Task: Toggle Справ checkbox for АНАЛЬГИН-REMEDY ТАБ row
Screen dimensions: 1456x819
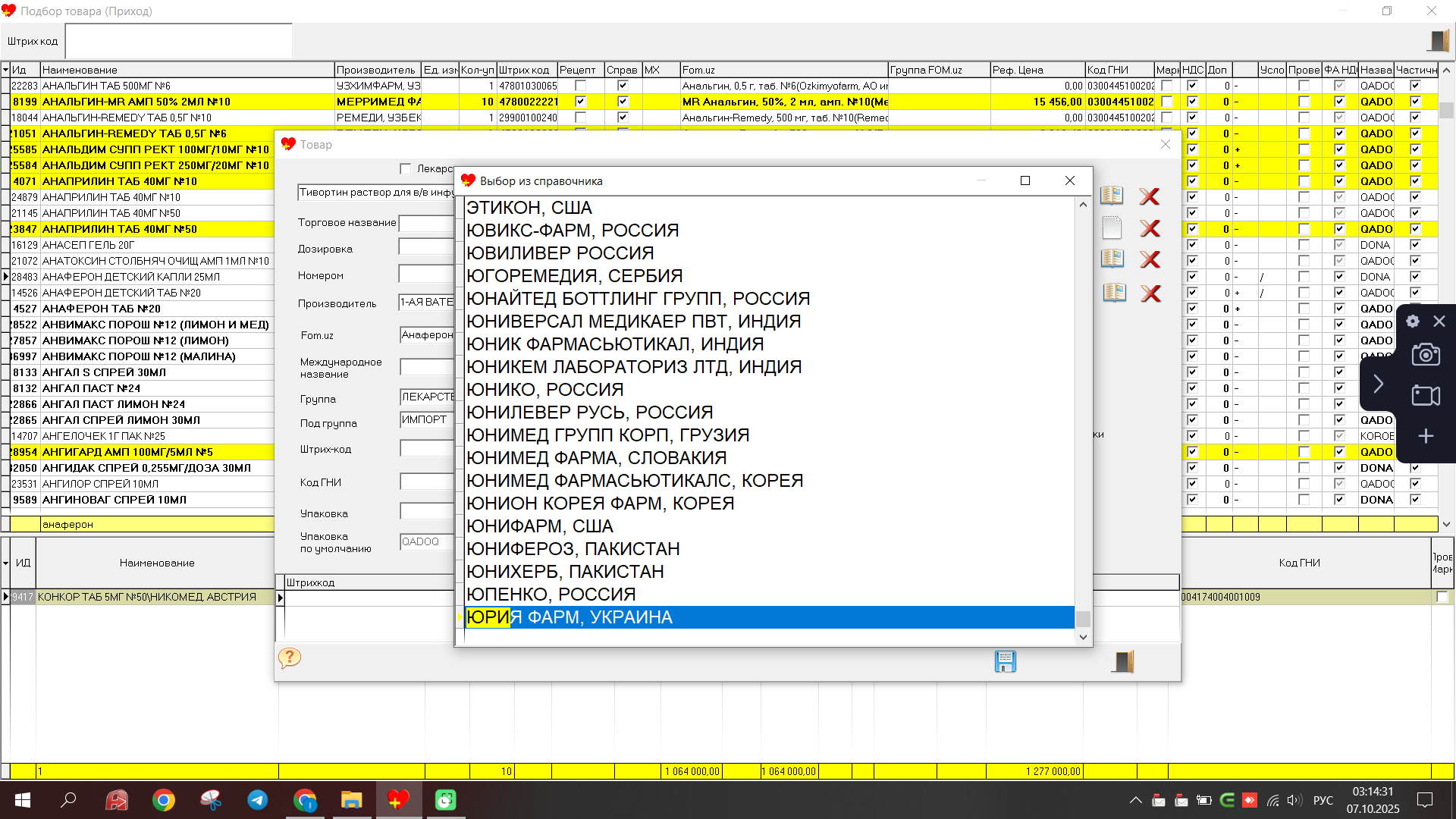Action: click(623, 118)
